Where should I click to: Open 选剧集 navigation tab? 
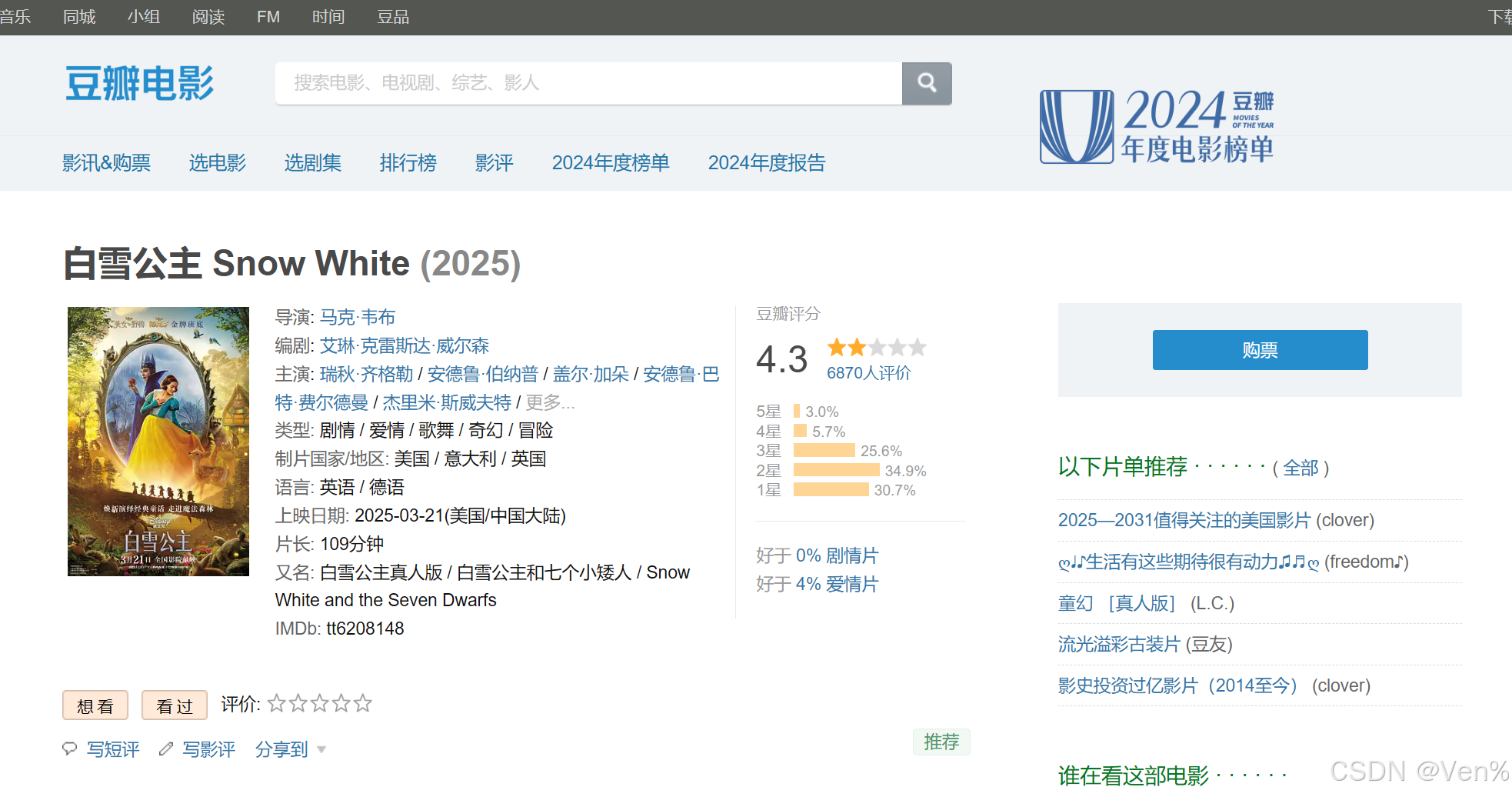[313, 162]
